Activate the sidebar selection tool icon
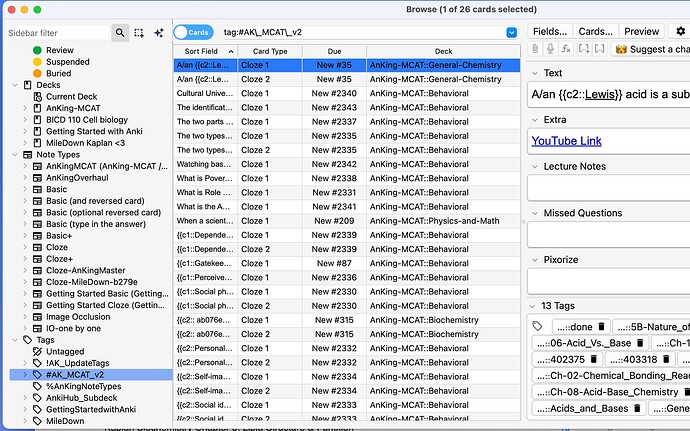 139,33
